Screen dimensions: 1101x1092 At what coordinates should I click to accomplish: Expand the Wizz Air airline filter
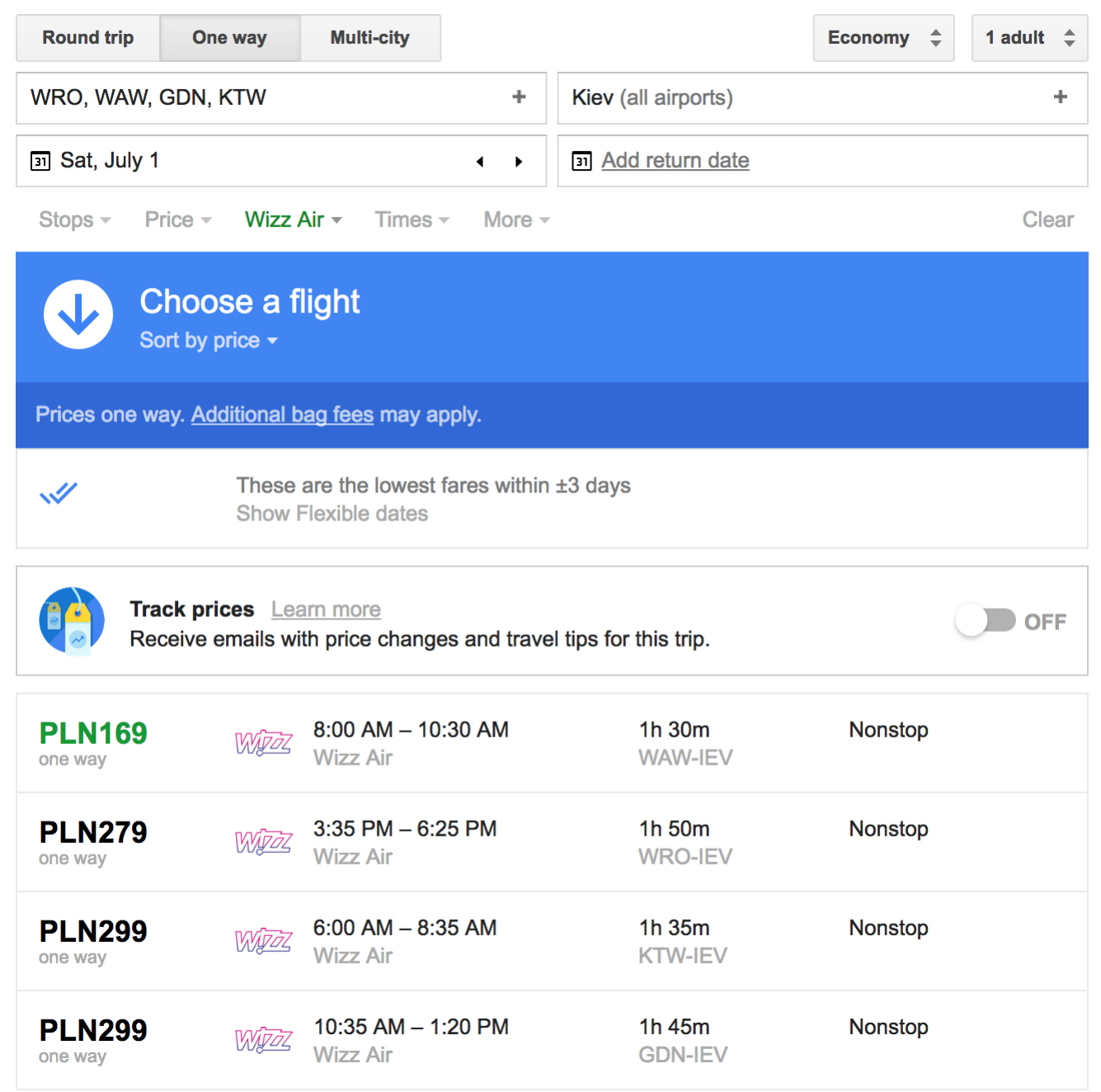293,220
